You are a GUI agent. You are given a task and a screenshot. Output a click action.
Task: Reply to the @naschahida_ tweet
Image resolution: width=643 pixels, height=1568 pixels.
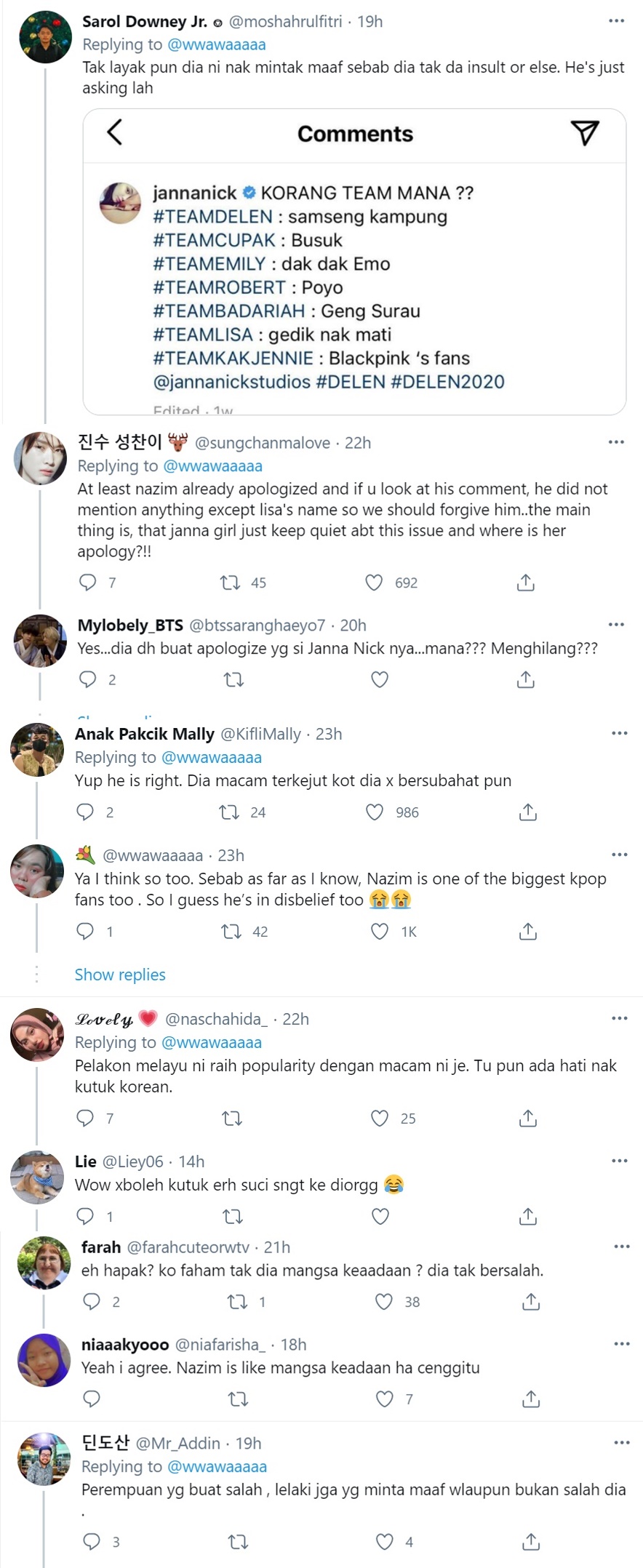[86, 1118]
